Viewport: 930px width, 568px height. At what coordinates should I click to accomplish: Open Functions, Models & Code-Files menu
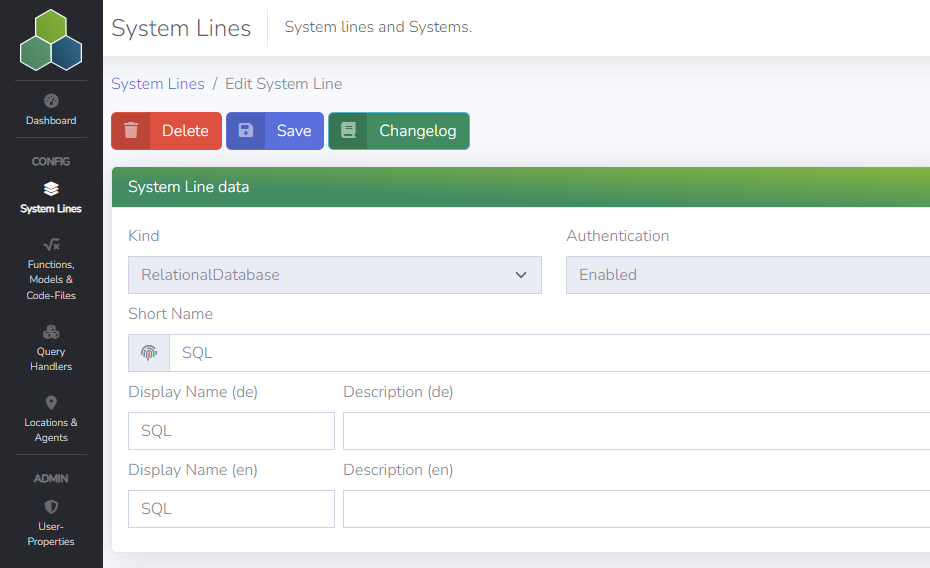tap(51, 269)
